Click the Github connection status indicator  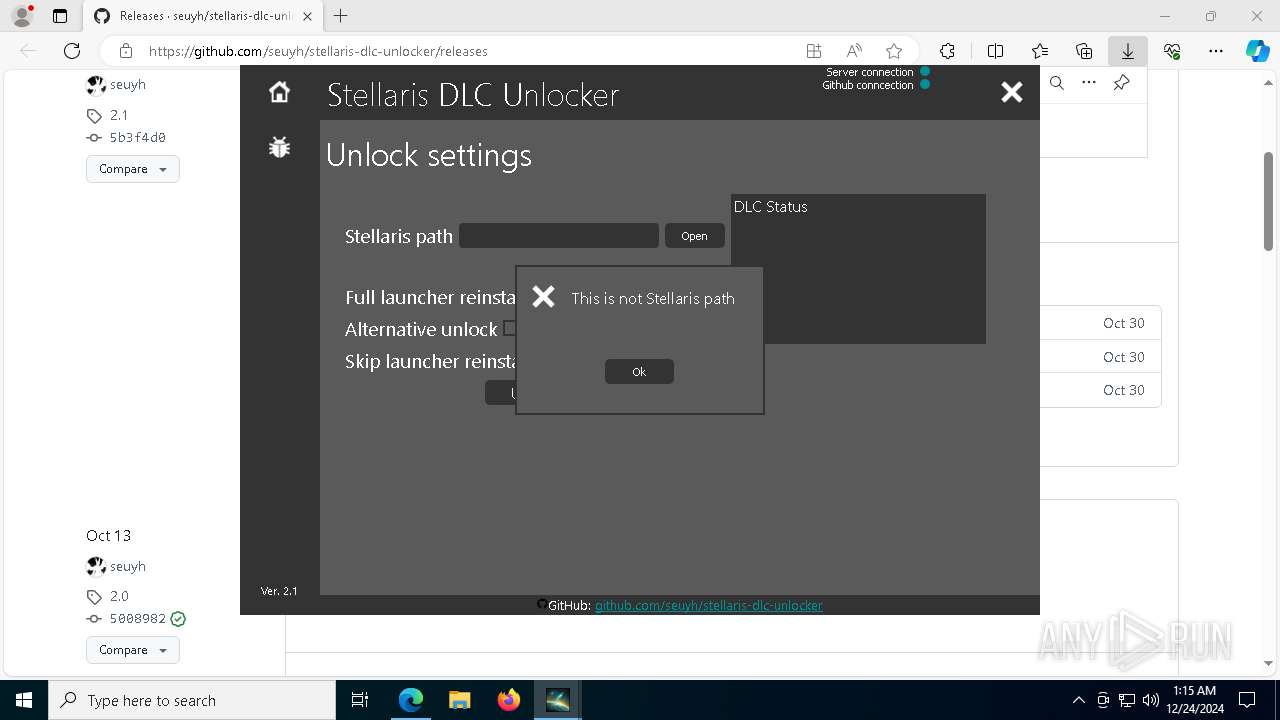click(925, 84)
